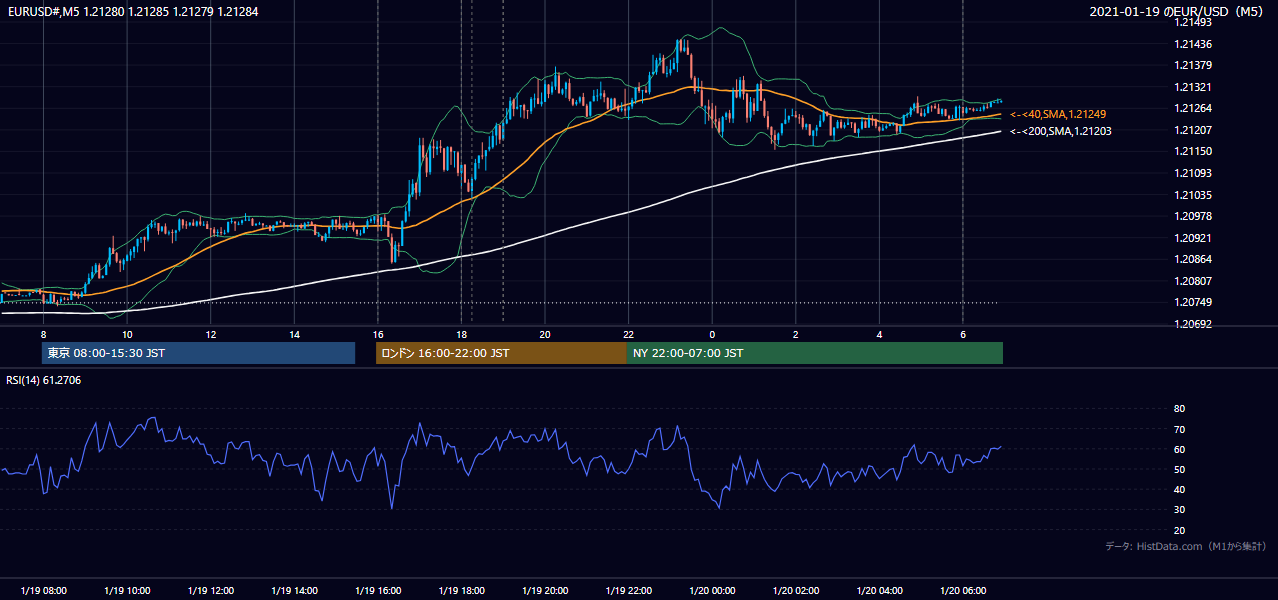Image resolution: width=1278 pixels, height=600 pixels.
Task: Click the bottom time label 1/20 02:00
Action: point(796,591)
